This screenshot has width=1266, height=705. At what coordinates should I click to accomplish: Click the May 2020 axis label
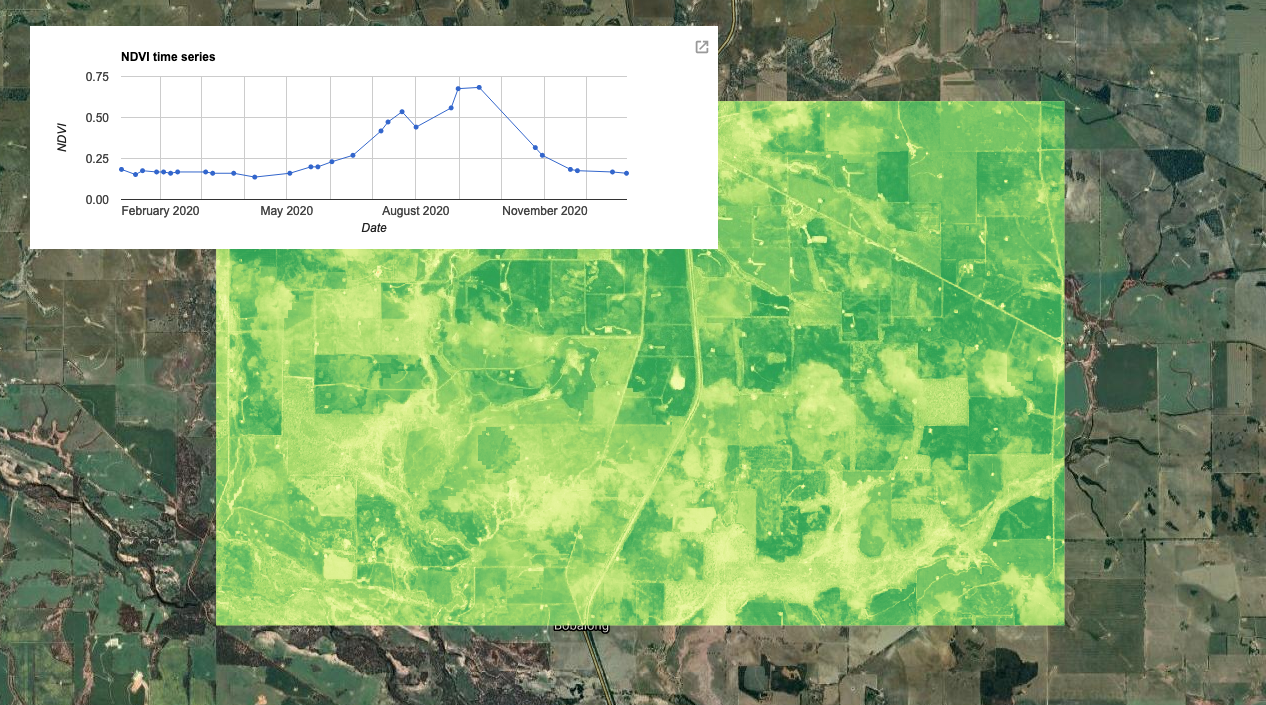tap(287, 211)
